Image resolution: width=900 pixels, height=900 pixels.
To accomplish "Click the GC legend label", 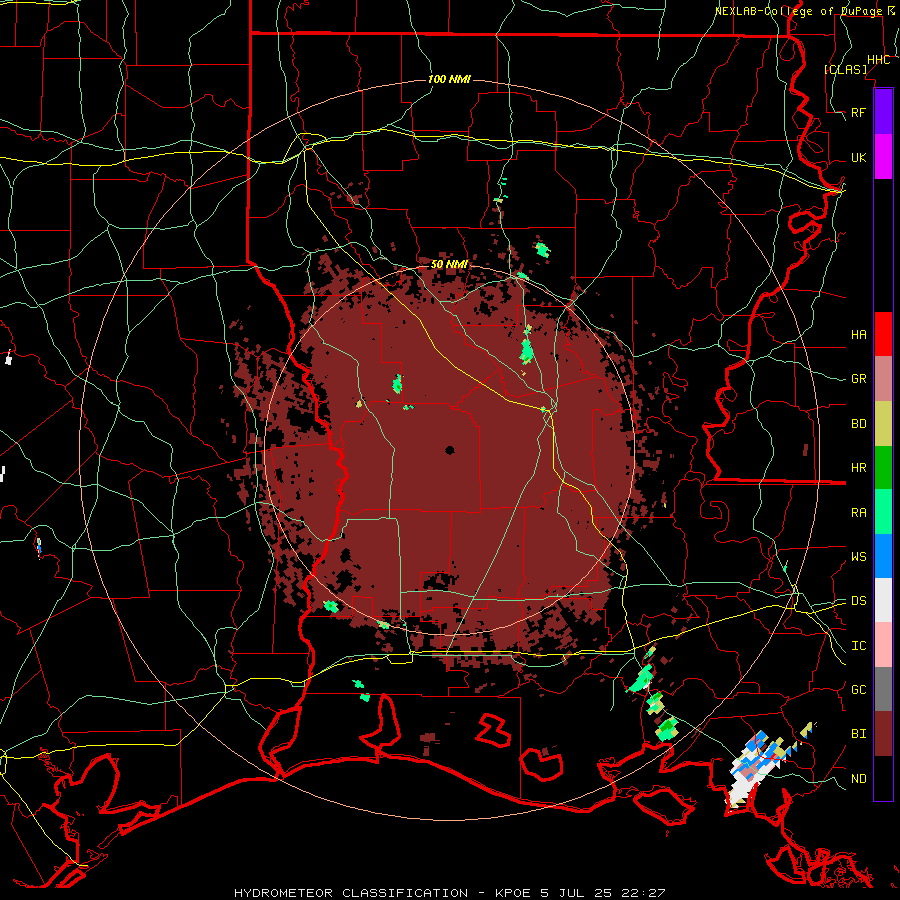I will pos(858,690).
